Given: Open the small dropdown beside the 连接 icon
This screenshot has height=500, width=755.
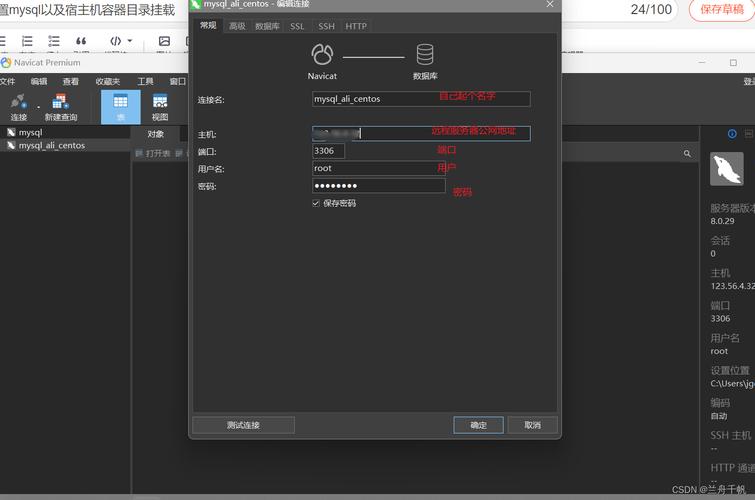Looking at the screenshot, I should (x=38, y=106).
